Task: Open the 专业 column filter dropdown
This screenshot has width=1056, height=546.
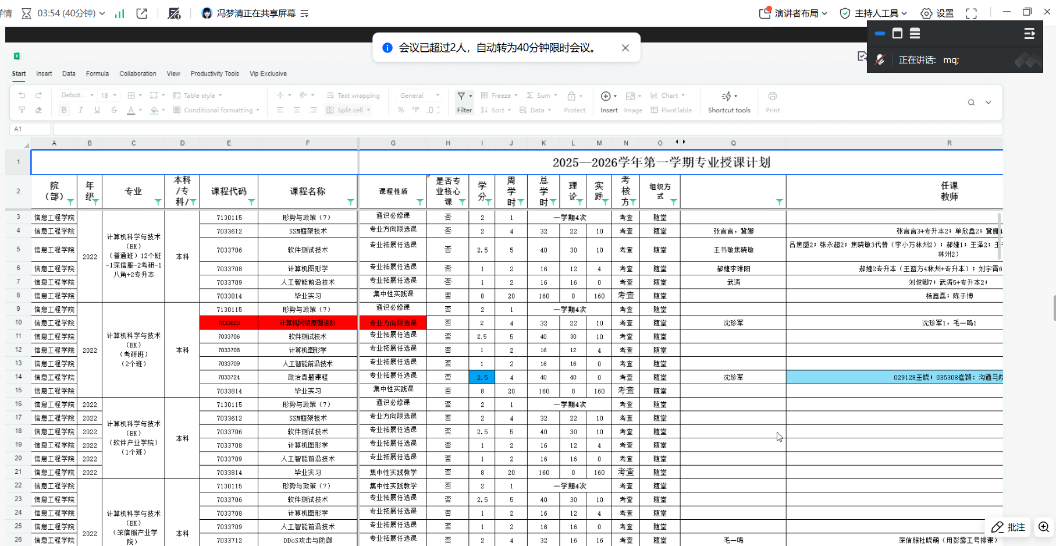Action: click(x=157, y=201)
